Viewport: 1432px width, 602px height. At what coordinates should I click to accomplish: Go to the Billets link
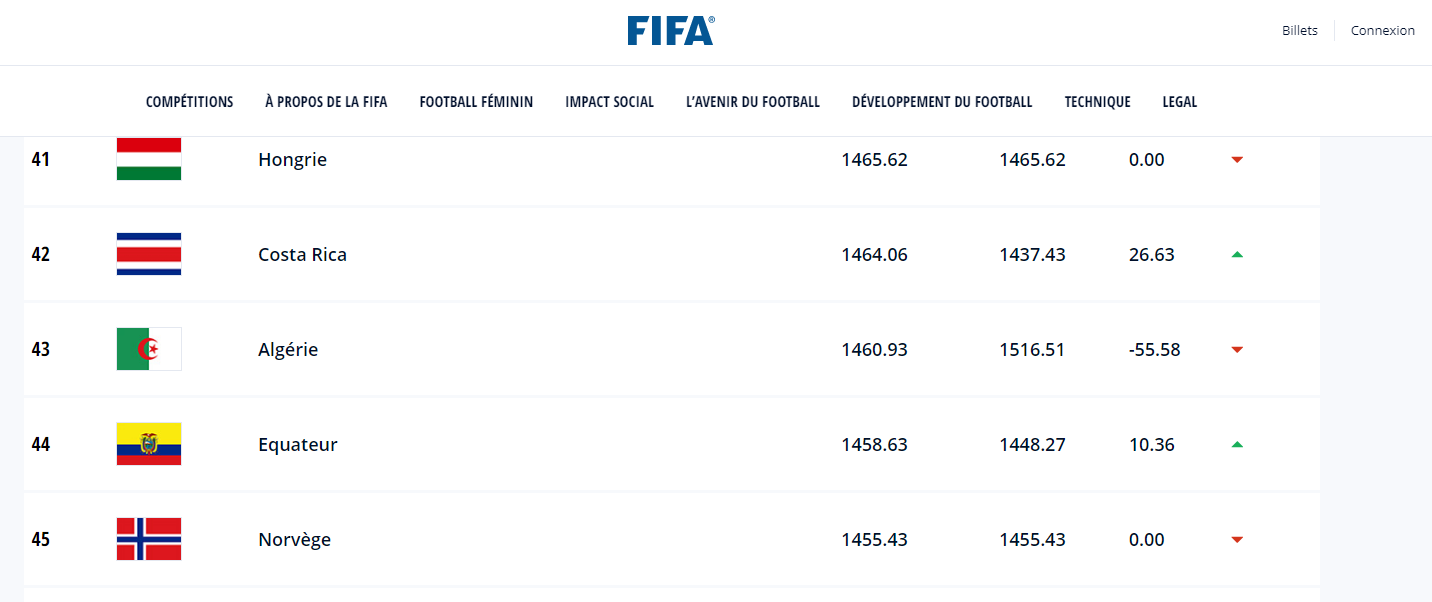click(x=1300, y=31)
